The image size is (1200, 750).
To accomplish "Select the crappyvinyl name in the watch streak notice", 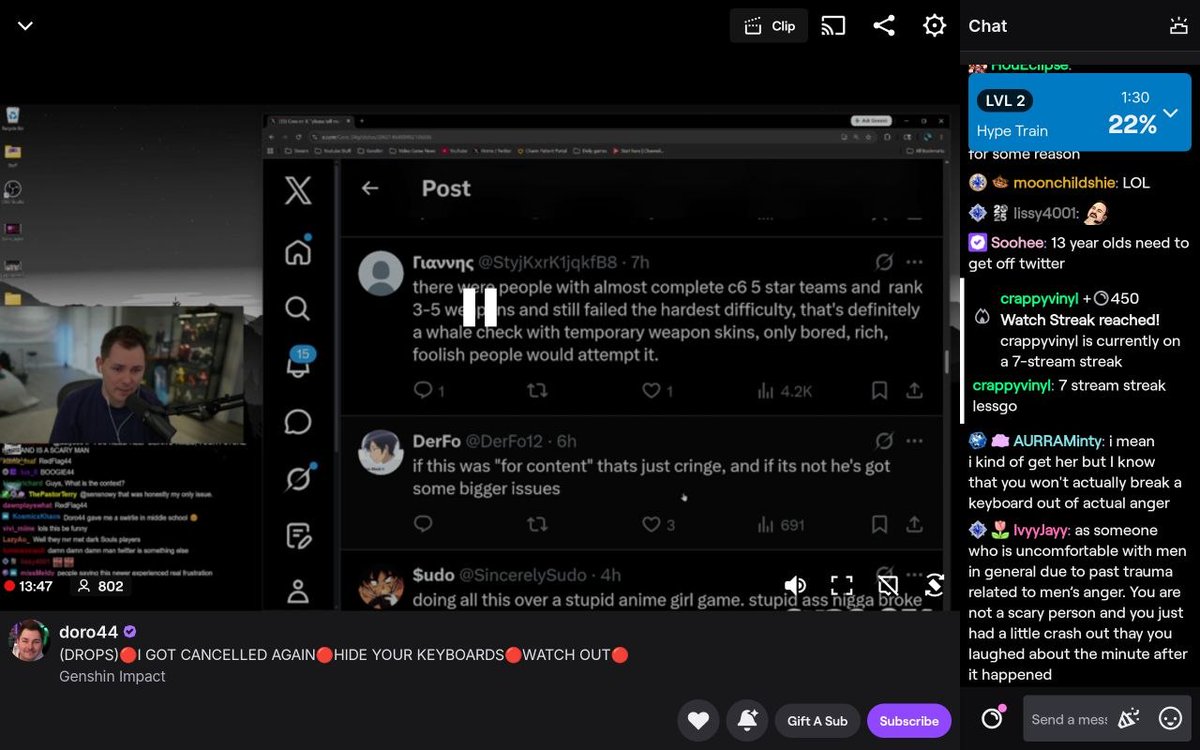I will pos(1039,298).
